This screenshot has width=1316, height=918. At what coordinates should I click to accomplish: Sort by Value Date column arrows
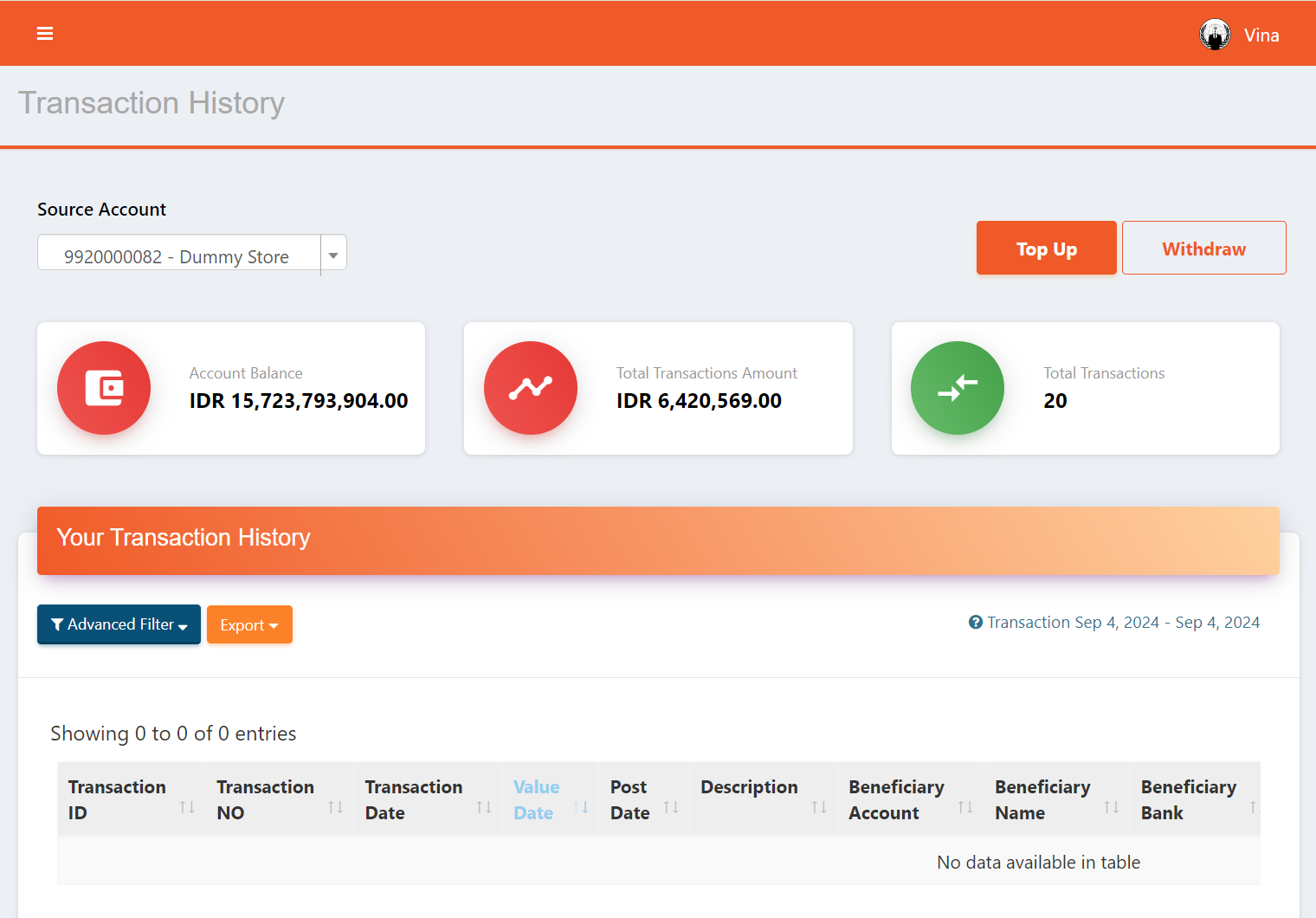[581, 807]
